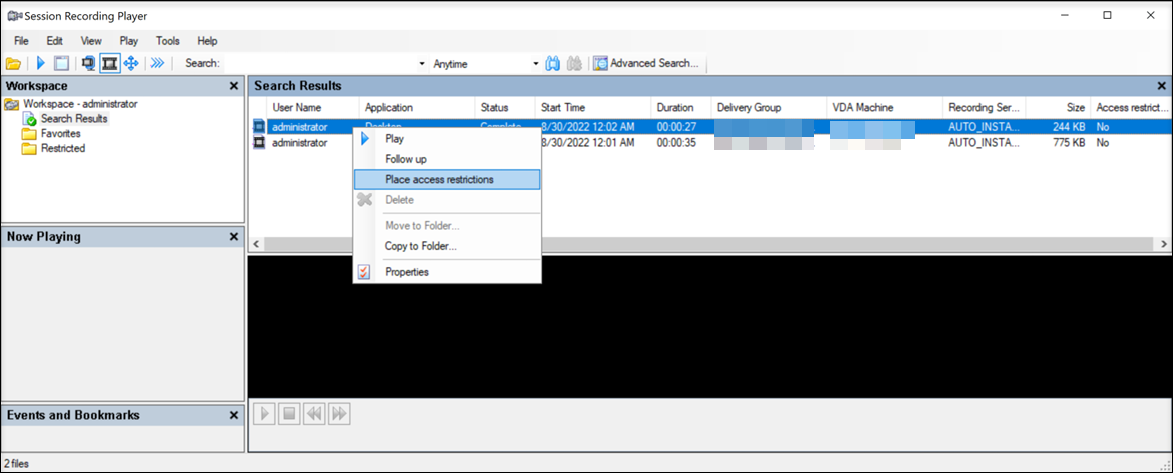Click the blue binoculars search icon
The height and width of the screenshot is (473, 1173).
[x=553, y=64]
